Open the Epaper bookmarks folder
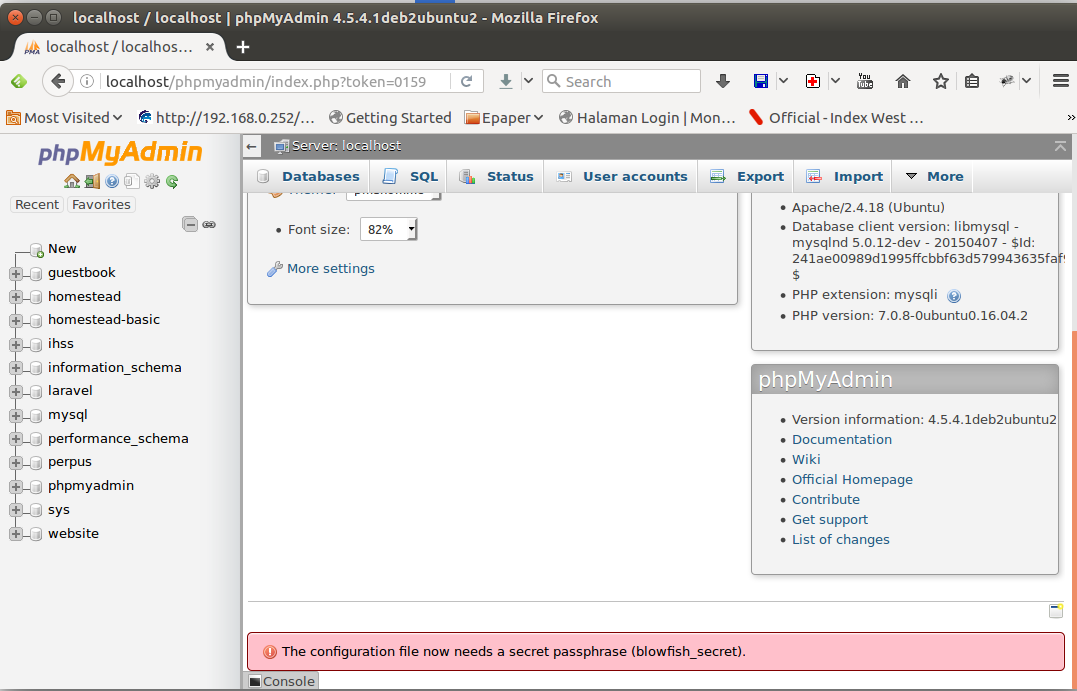The width and height of the screenshot is (1077, 691). click(x=504, y=117)
